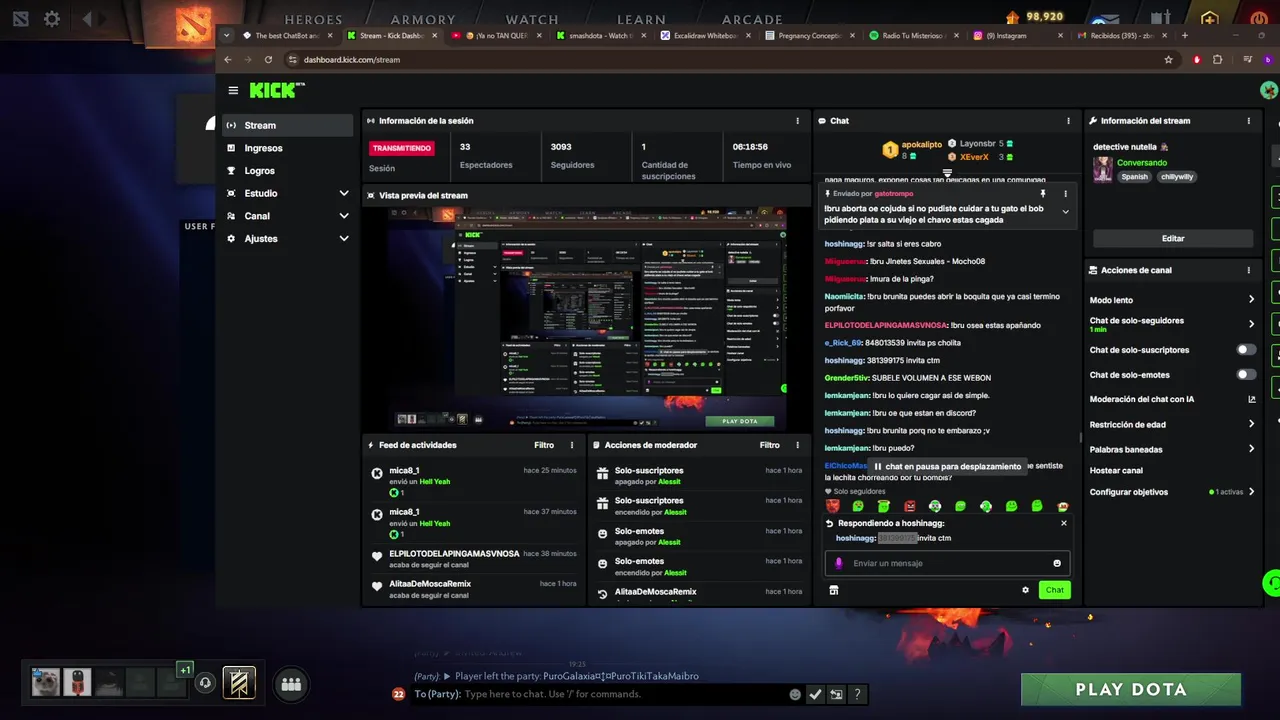1280x720 pixels.
Task: Open session info panel options menu
Action: tap(797, 121)
